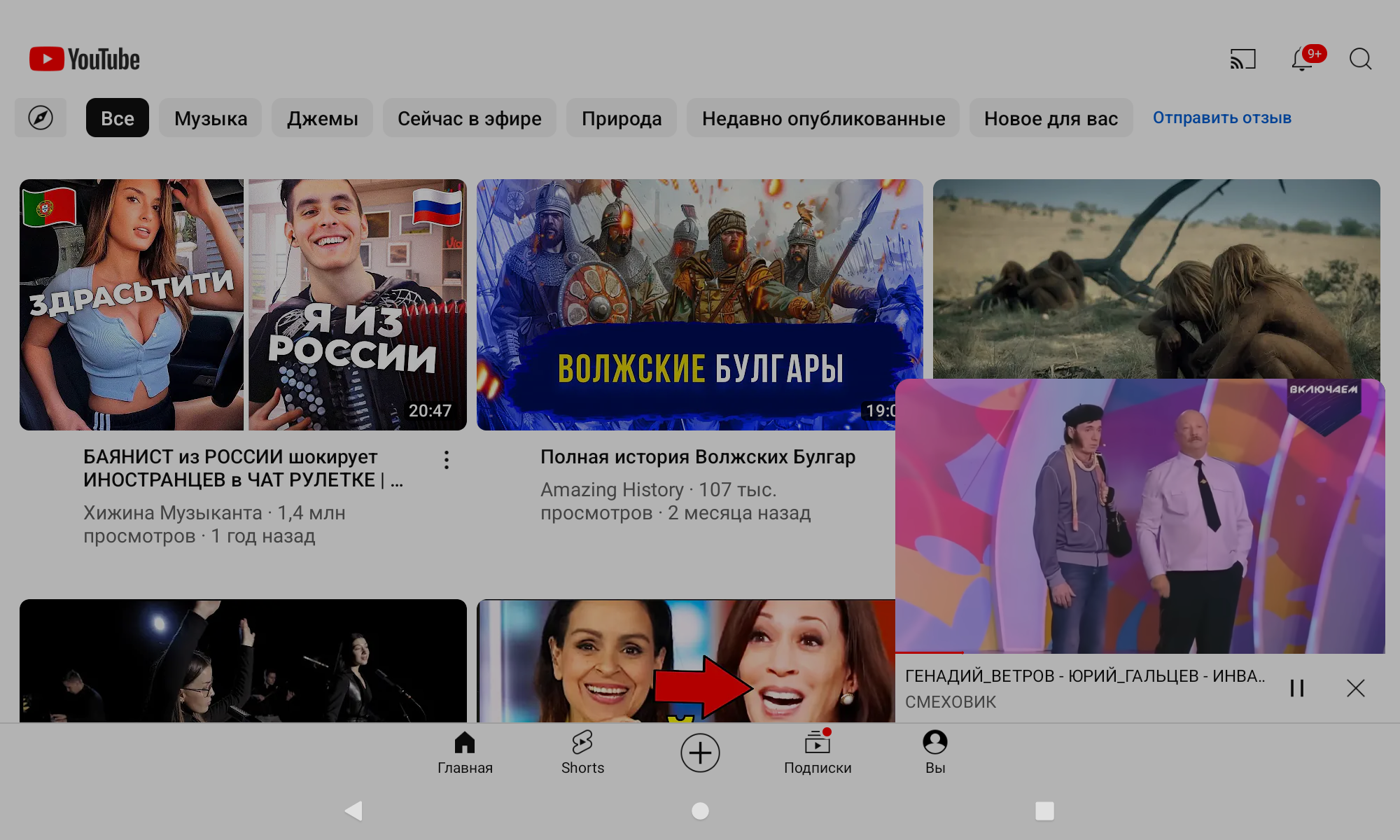The image size is (1400, 840).
Task: Seek on the miniplayer progress bar
Action: pos(1140,653)
